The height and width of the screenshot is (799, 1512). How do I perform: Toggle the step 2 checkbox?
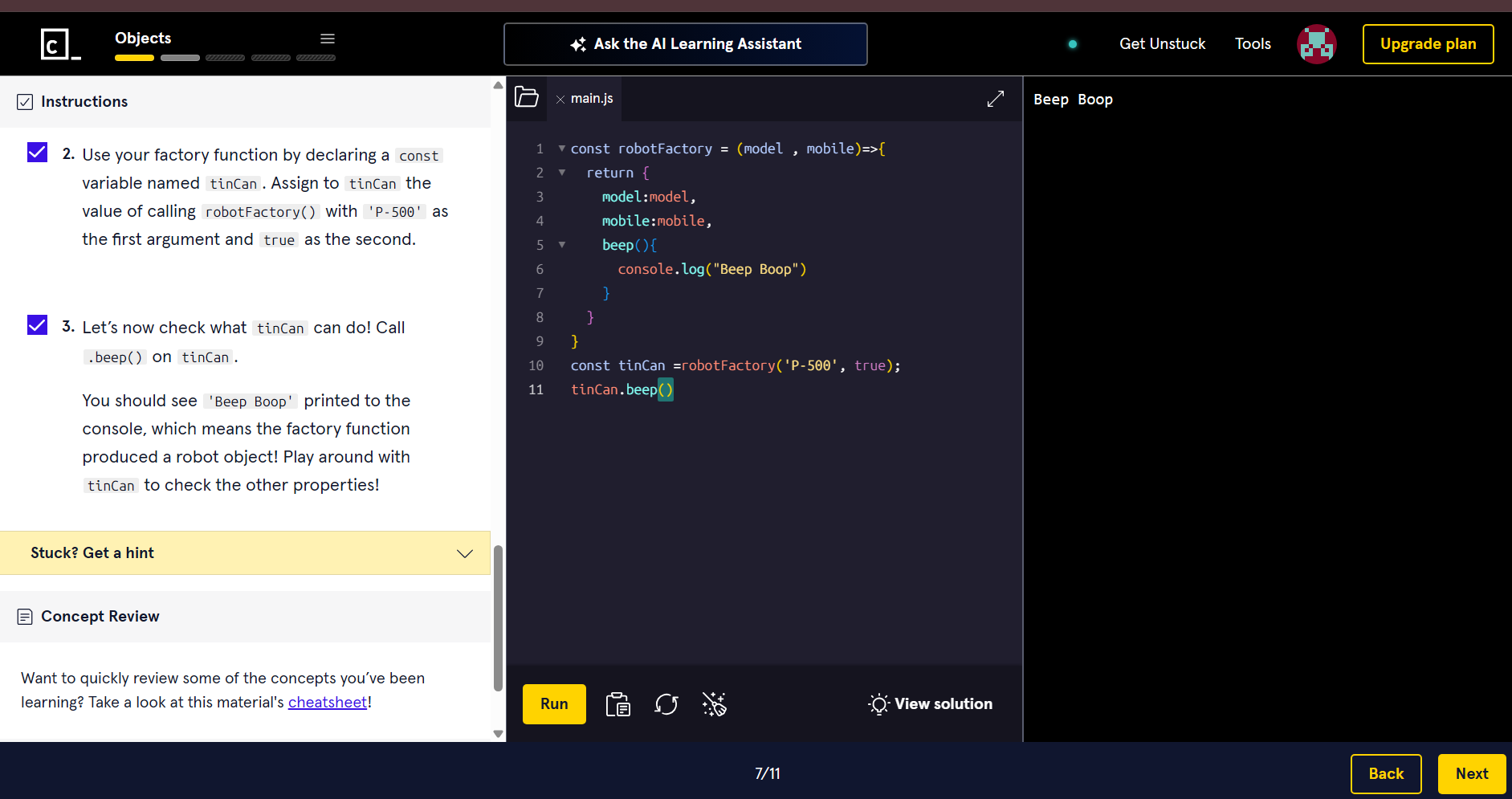tap(38, 153)
